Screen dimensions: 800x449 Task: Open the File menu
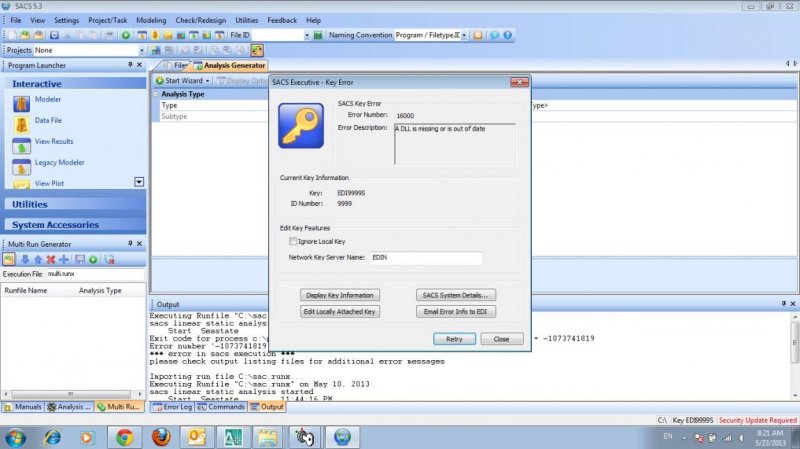point(16,20)
